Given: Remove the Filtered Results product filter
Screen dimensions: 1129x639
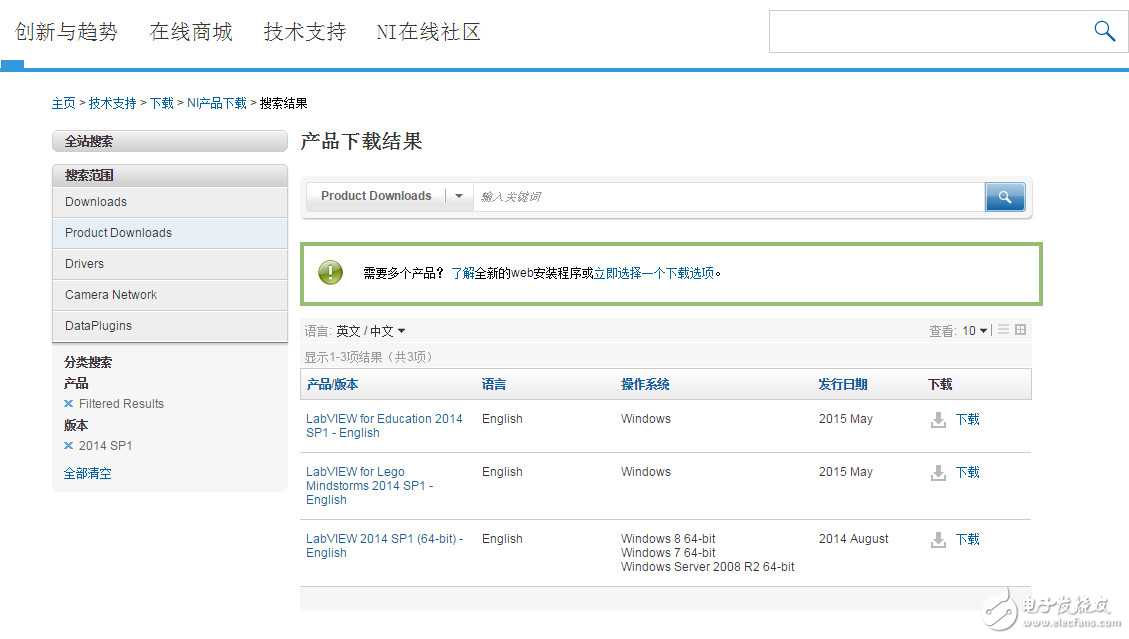Looking at the screenshot, I should (x=68, y=403).
